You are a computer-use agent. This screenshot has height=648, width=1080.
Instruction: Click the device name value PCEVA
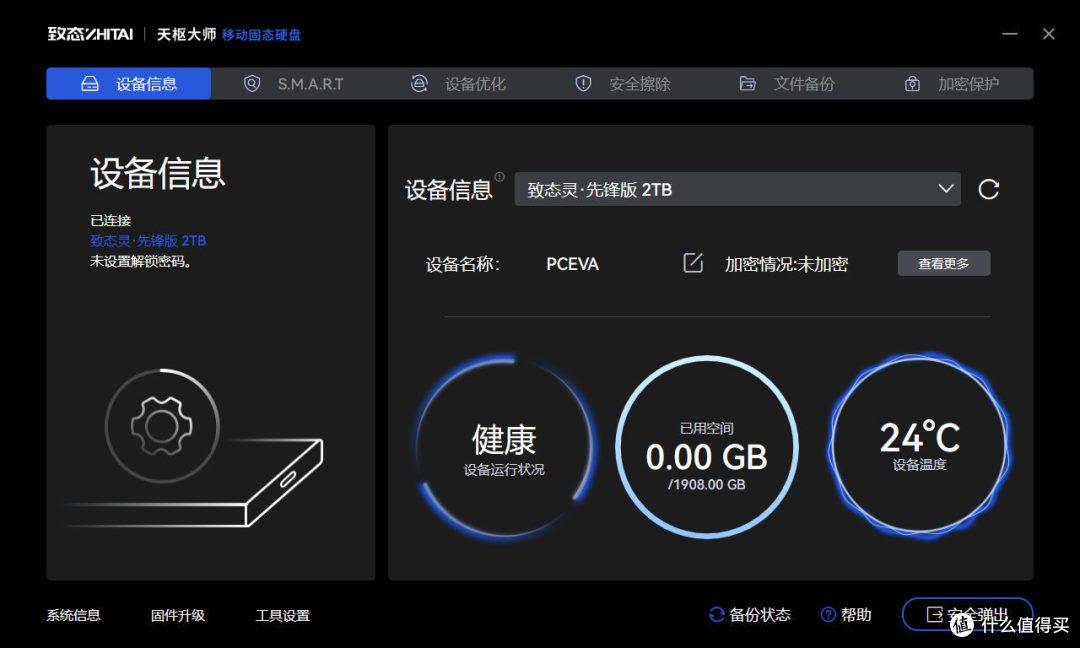[x=572, y=264]
